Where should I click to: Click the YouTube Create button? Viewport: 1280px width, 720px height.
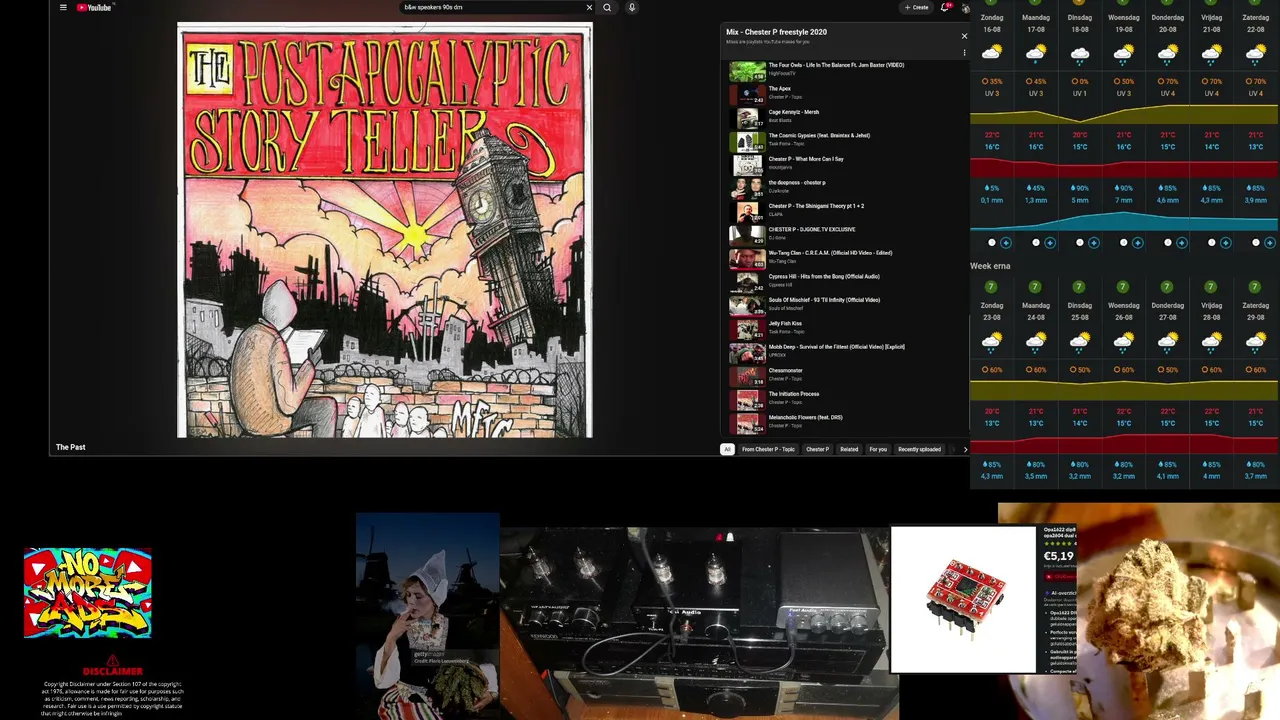pos(916,7)
